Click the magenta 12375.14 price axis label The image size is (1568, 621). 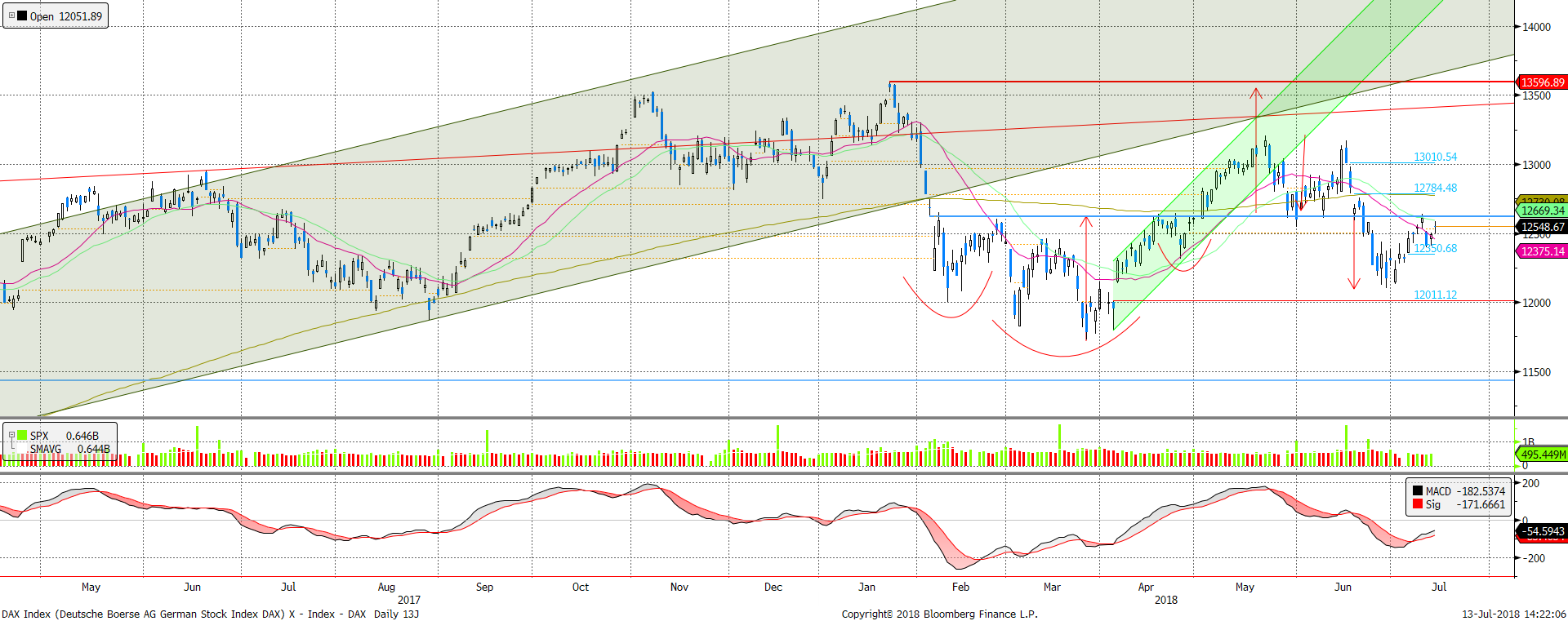1543,251
